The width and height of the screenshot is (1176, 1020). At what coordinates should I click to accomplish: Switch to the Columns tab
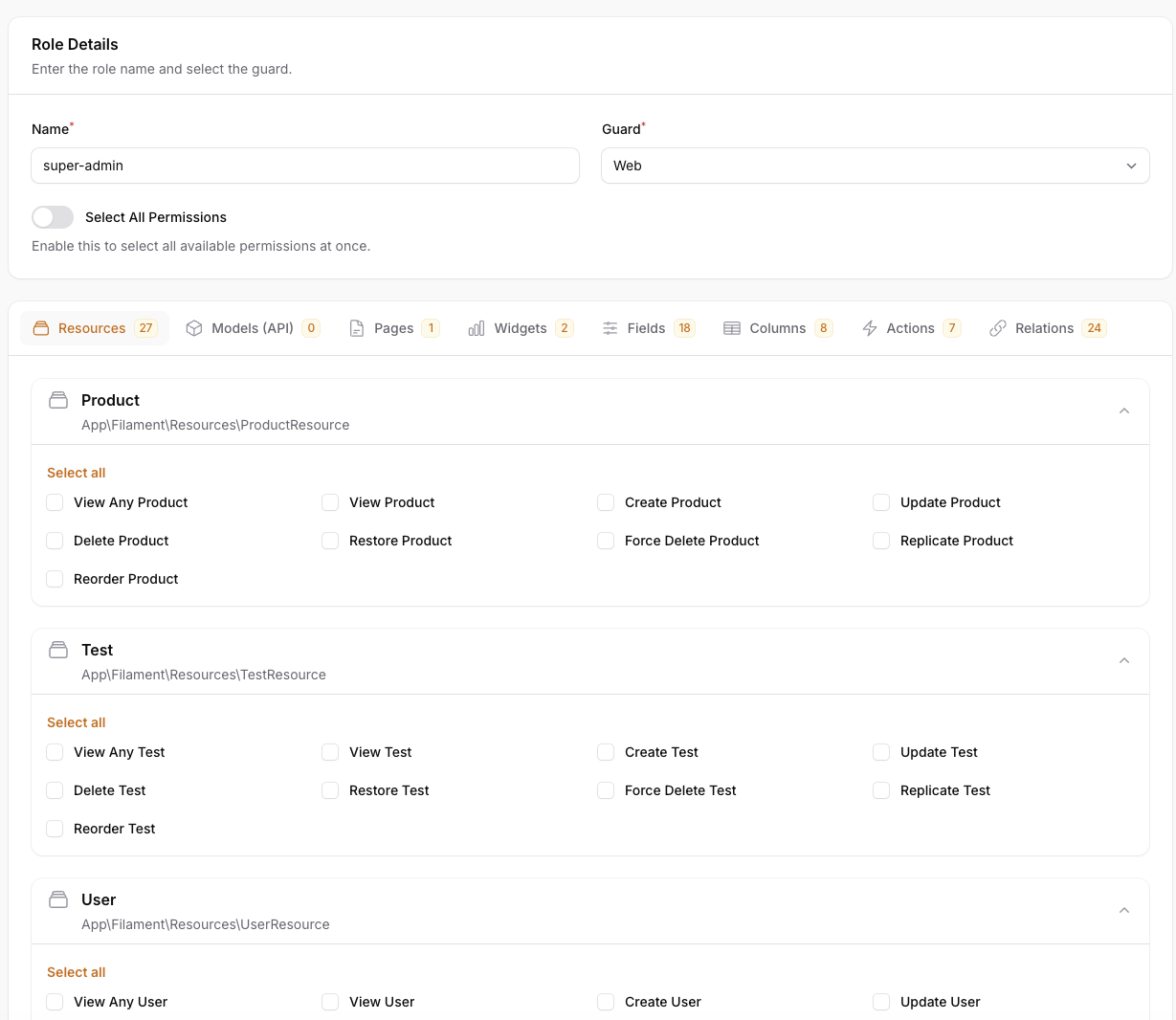tap(778, 328)
